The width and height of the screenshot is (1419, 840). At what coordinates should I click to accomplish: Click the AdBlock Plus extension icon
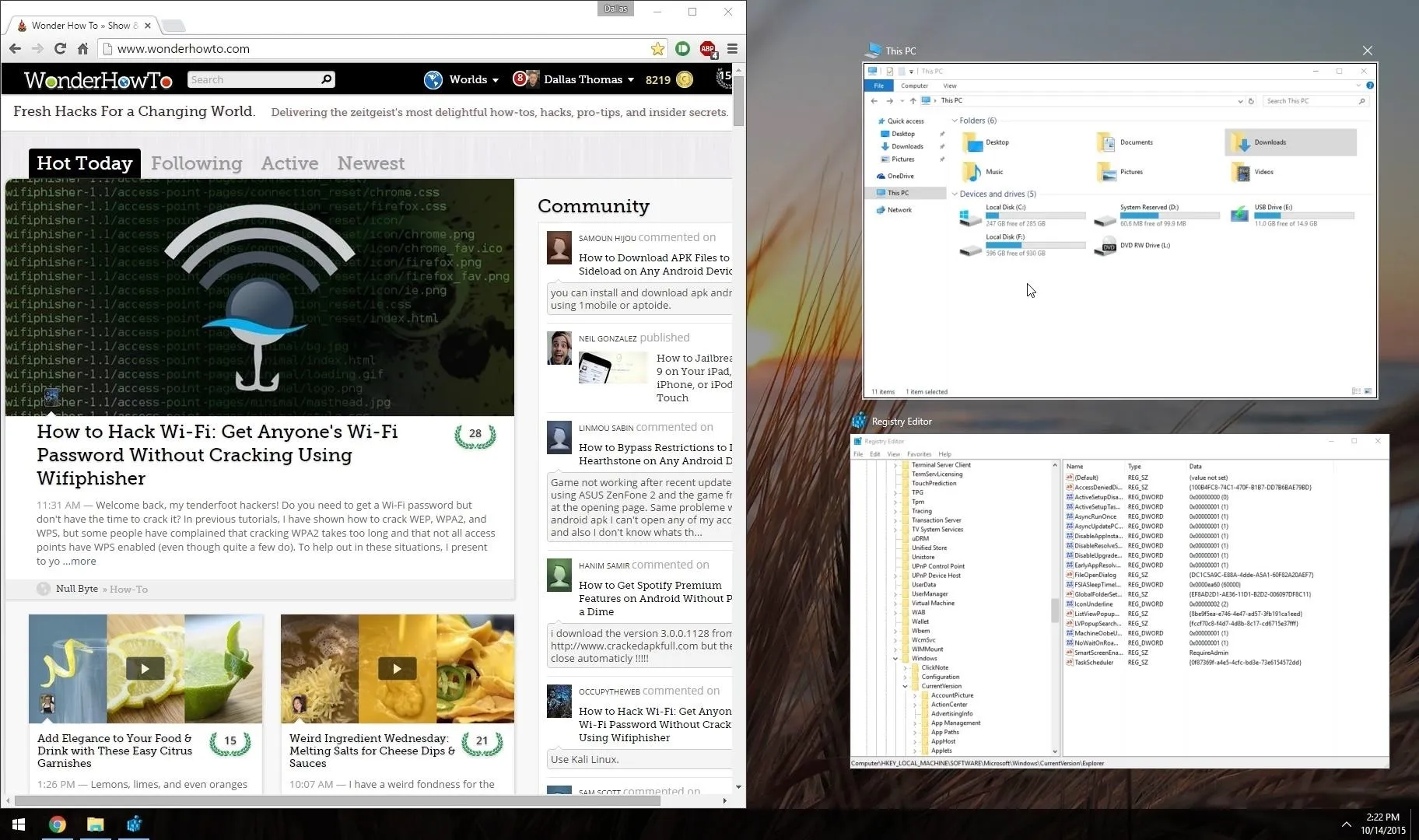707,49
